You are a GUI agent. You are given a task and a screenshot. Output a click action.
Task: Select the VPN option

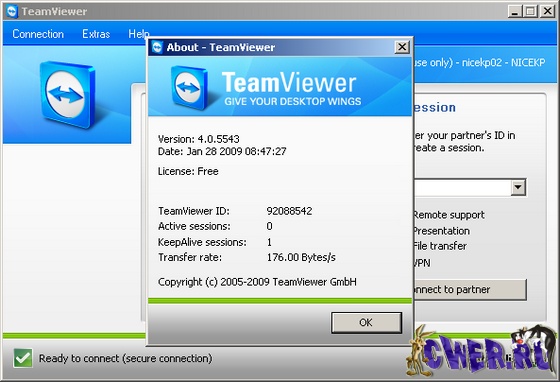(x=422, y=263)
